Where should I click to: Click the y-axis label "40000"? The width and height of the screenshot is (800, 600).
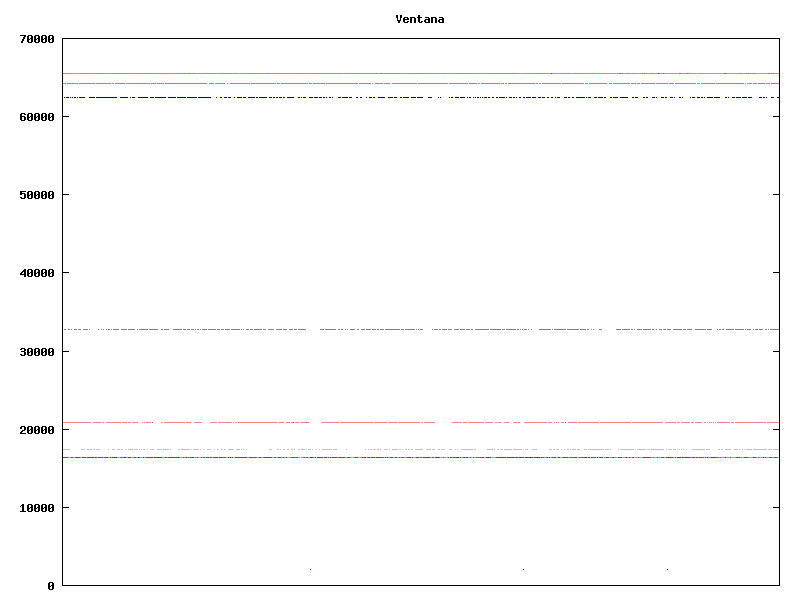[x=37, y=273]
